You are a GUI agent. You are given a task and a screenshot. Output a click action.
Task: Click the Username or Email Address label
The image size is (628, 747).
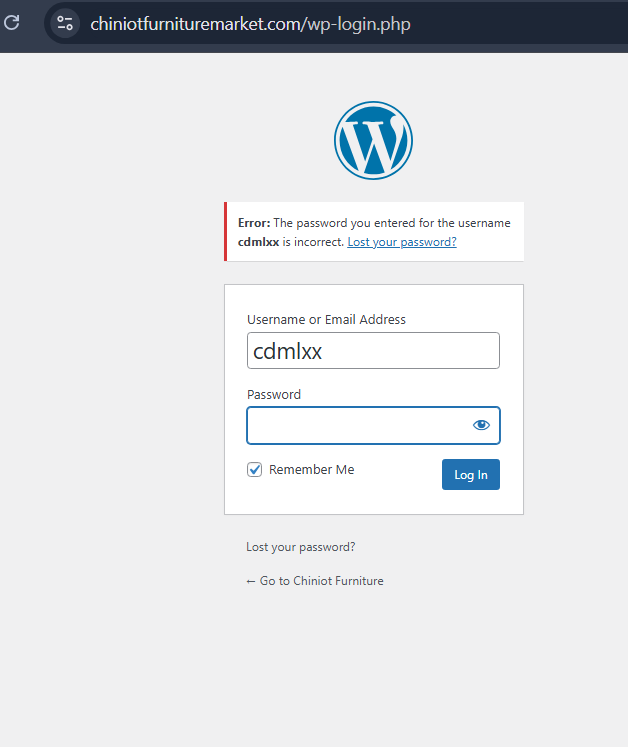326,319
